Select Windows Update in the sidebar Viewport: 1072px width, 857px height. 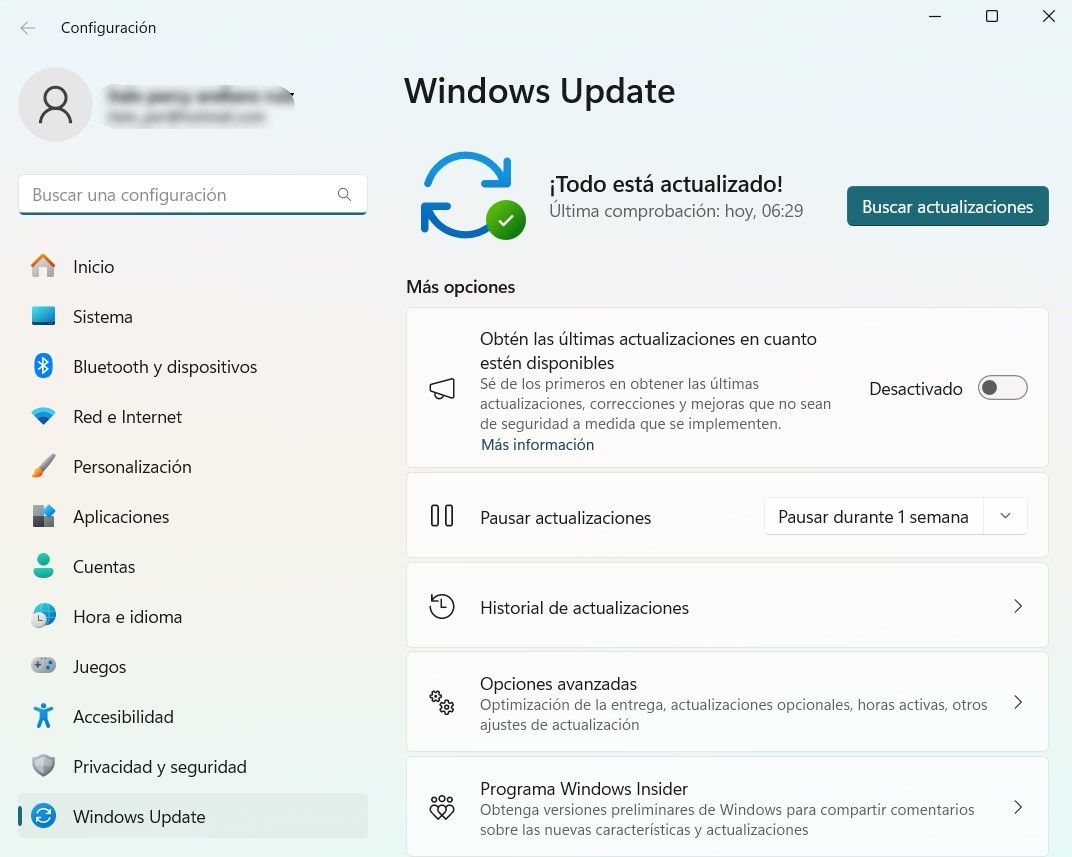pyautogui.click(x=193, y=816)
